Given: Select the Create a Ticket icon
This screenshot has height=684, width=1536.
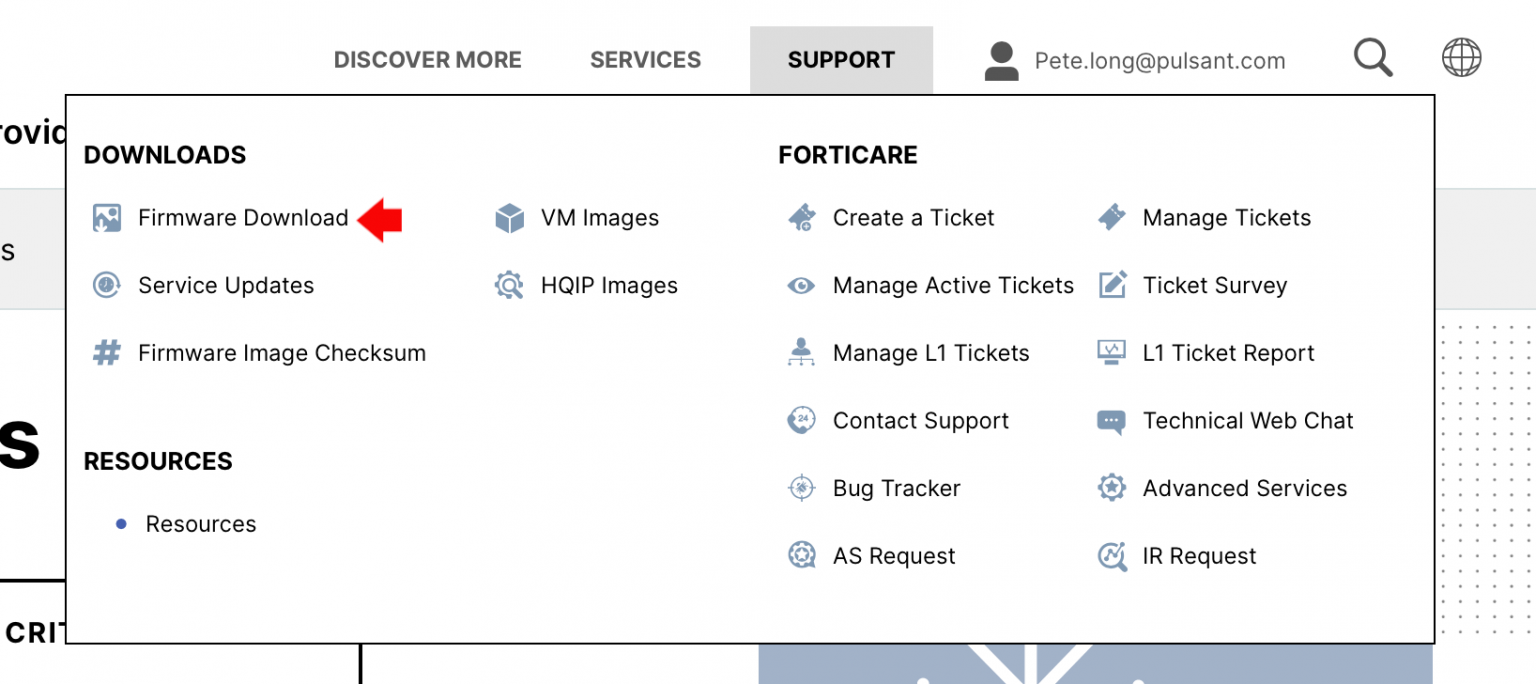Looking at the screenshot, I should [x=802, y=217].
